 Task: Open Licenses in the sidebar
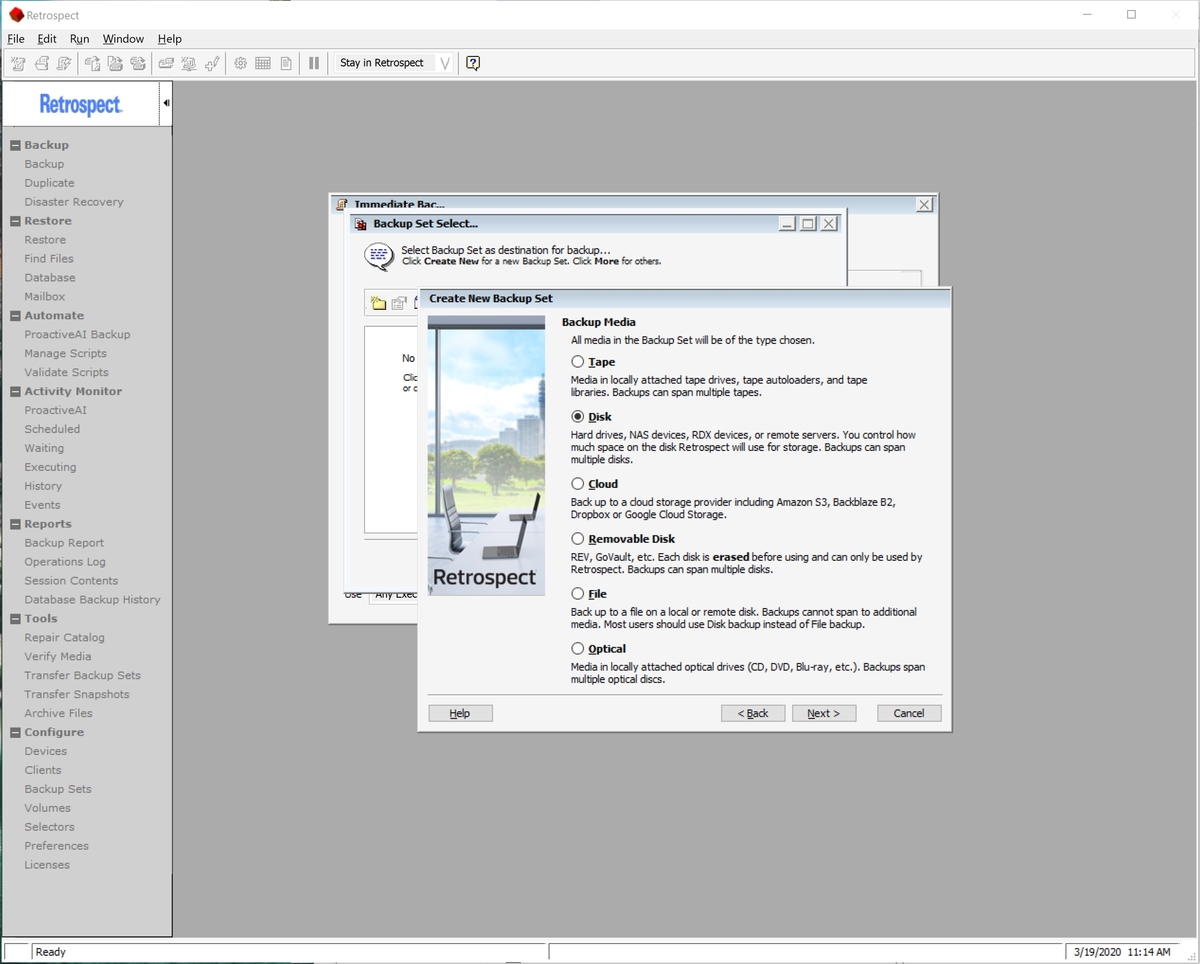[x=47, y=865]
